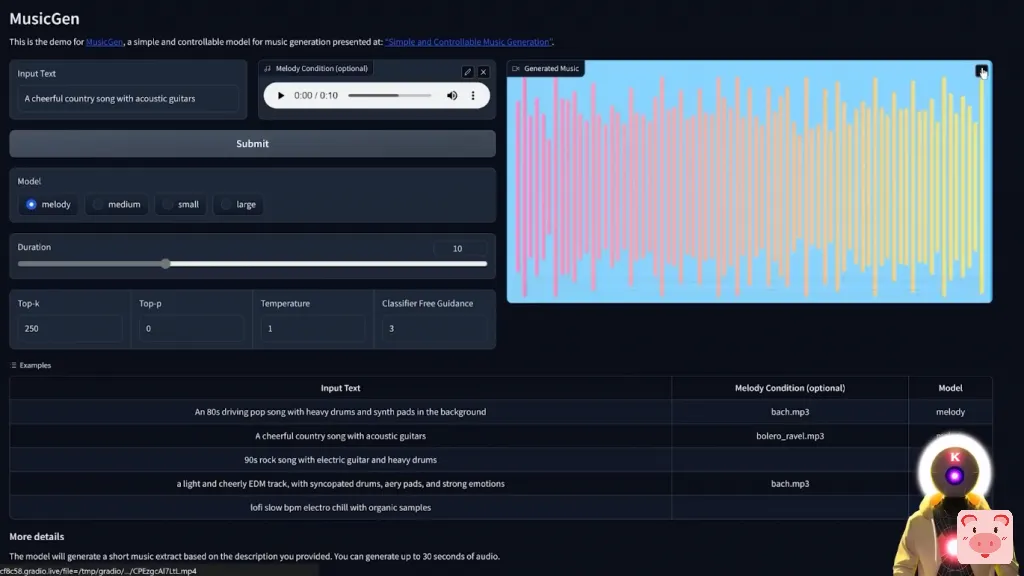Open Simple and Controllable Music Generation link
The width and height of the screenshot is (1024, 576).
tap(468, 42)
